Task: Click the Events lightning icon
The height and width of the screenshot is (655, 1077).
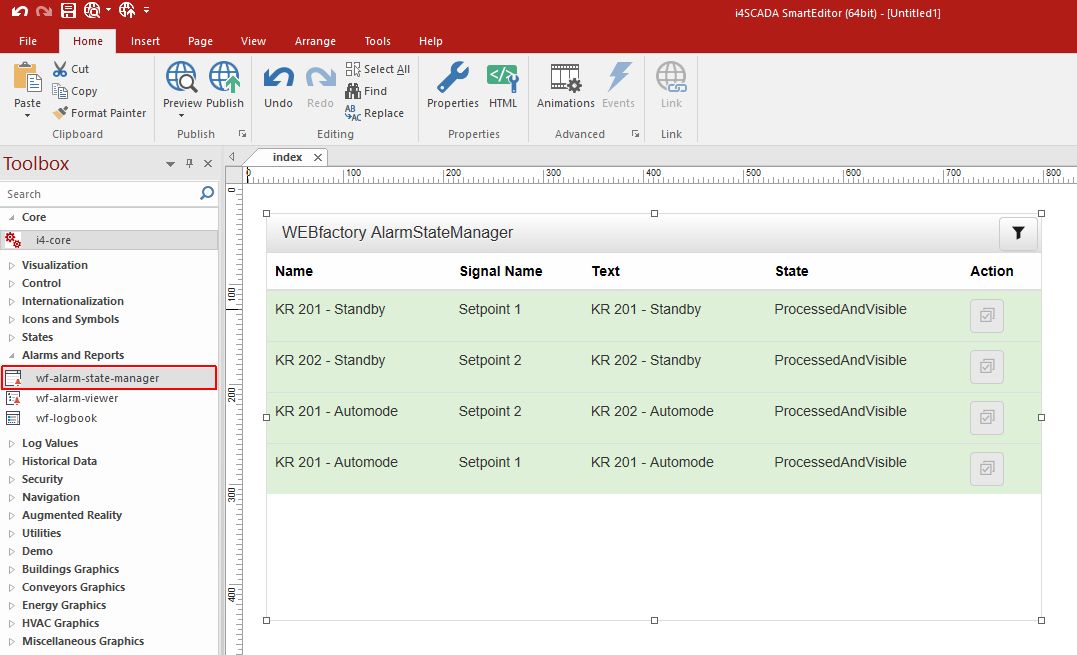Action: tap(618, 77)
